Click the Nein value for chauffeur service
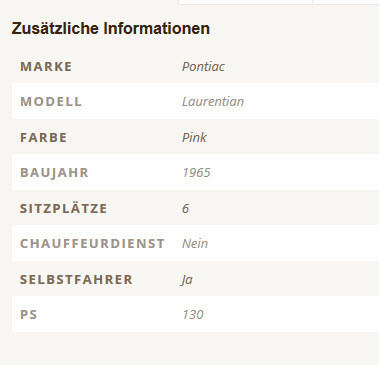 click(x=195, y=243)
